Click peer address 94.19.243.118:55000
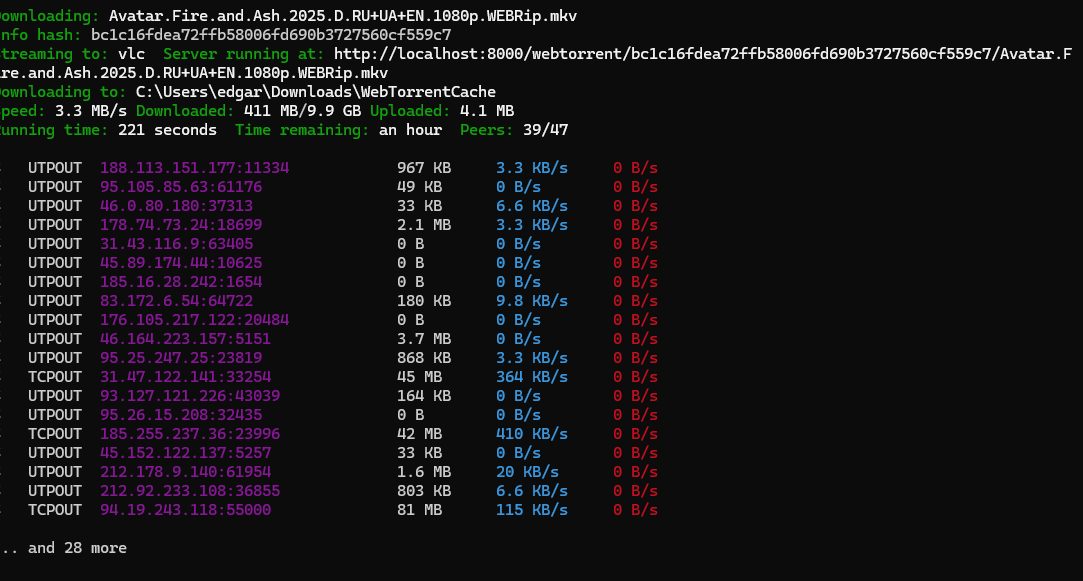The width and height of the screenshot is (1083, 581). 185,510
